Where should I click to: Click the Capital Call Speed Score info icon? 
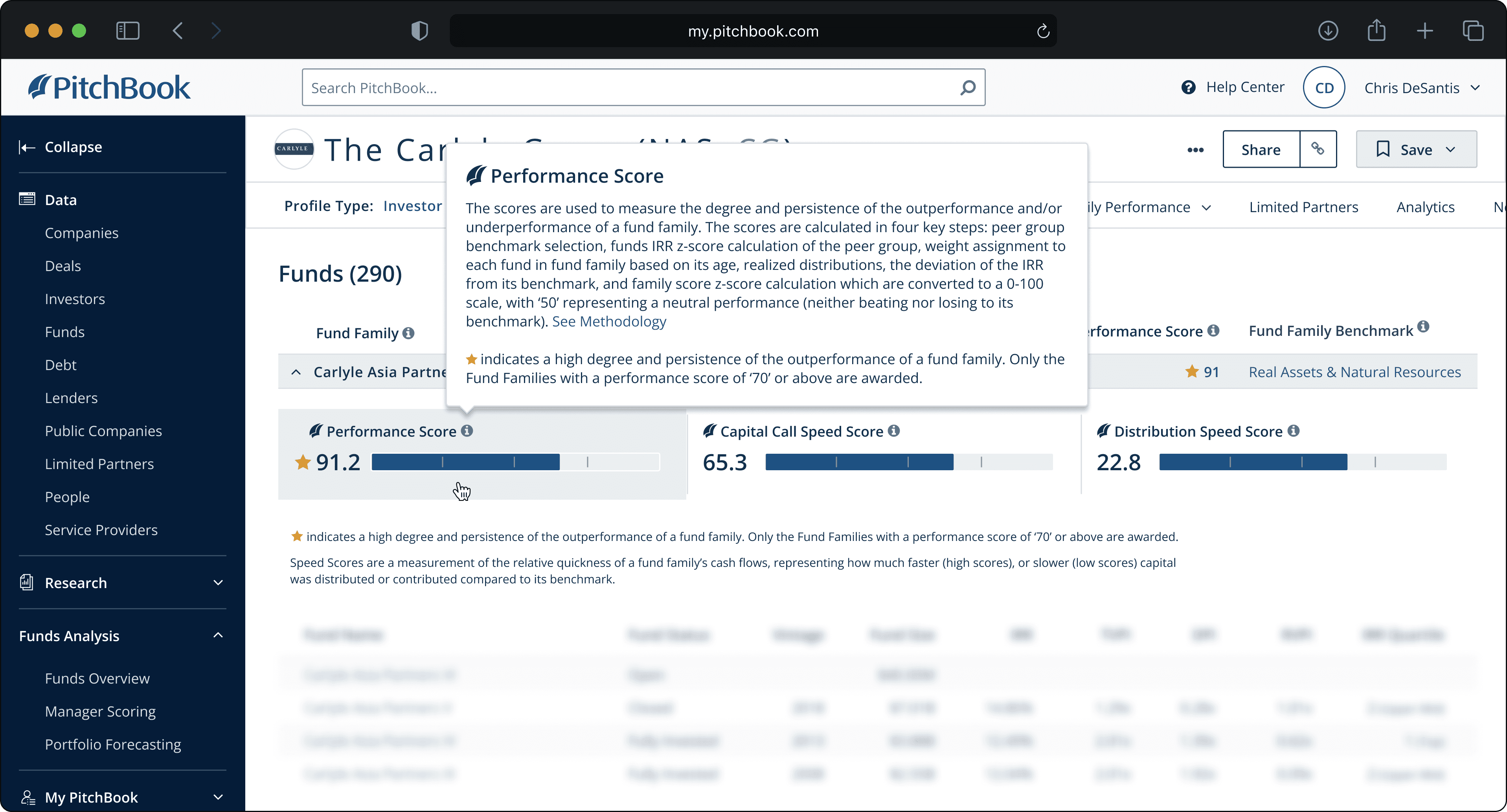(x=893, y=431)
